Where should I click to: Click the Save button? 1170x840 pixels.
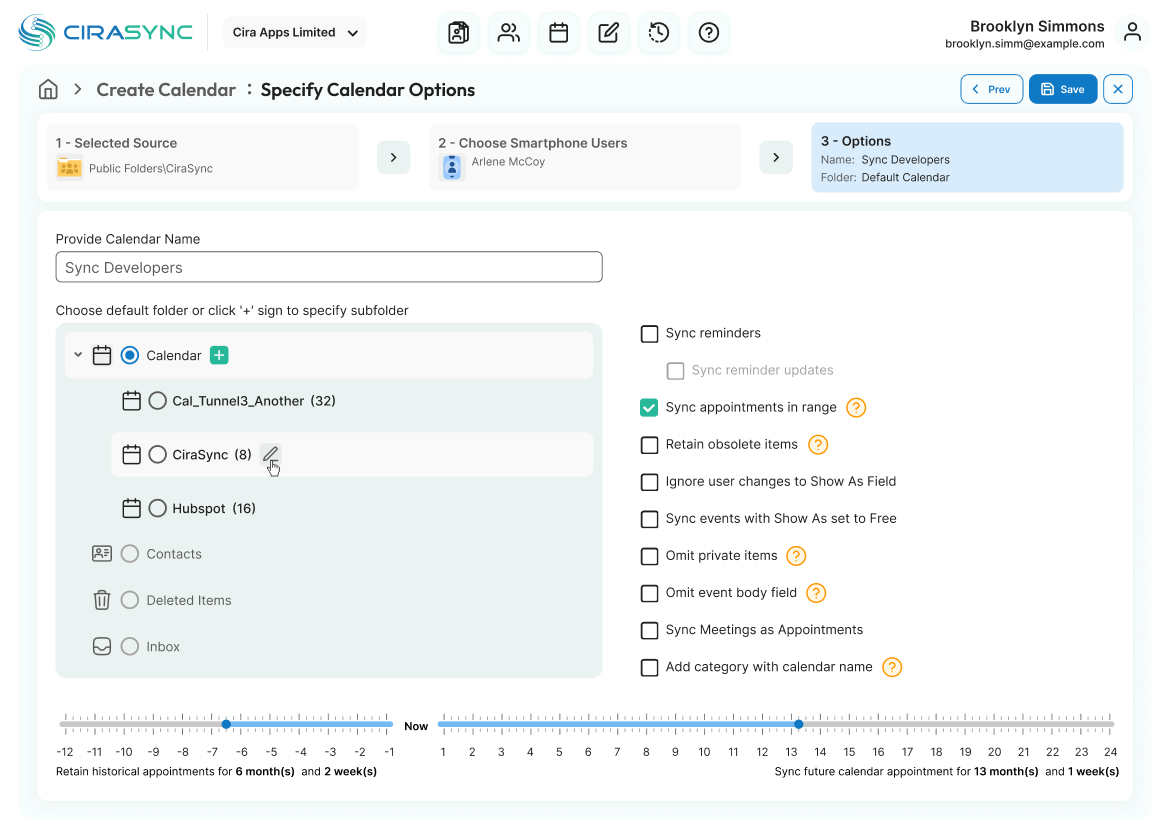[x=1063, y=89]
